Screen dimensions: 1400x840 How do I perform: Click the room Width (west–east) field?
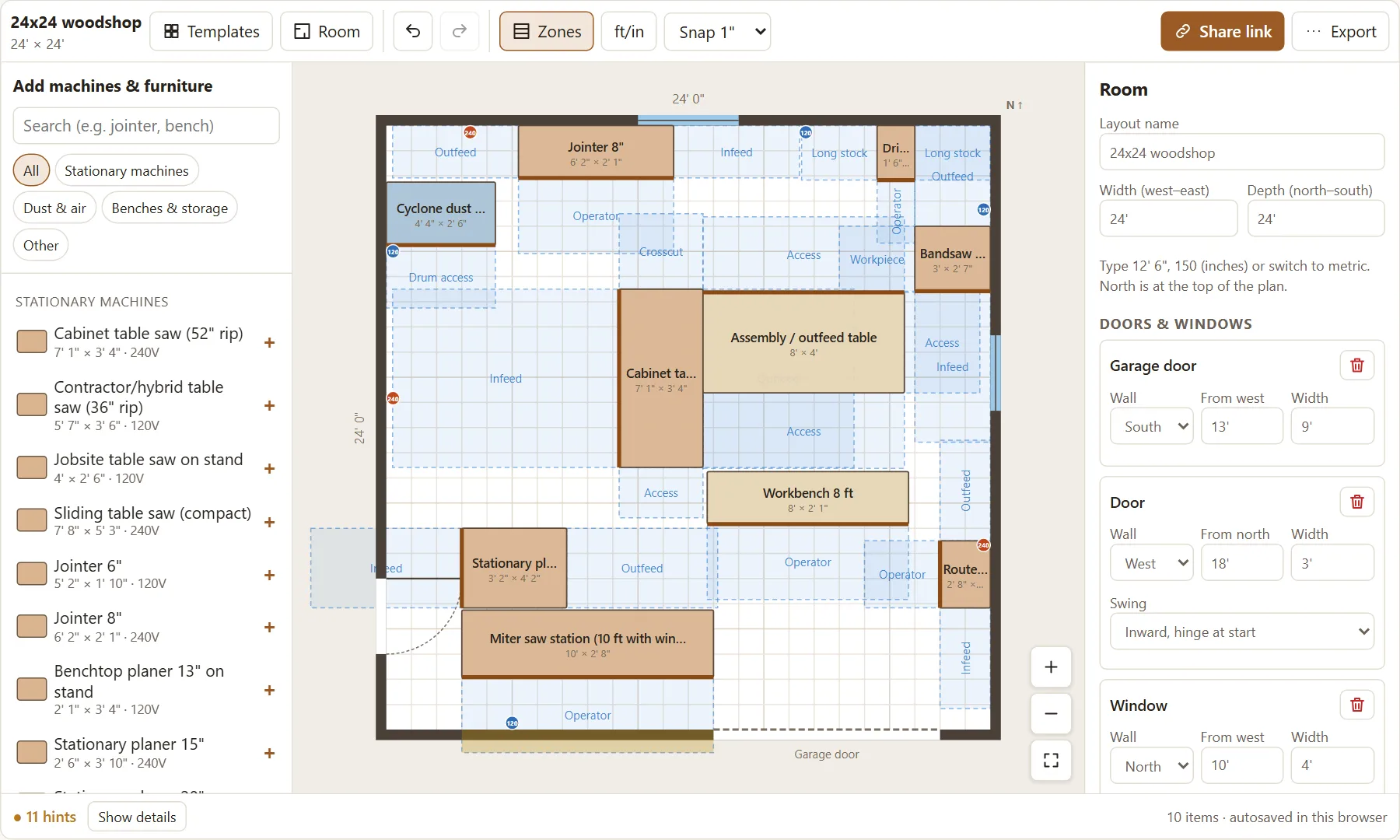(x=1168, y=219)
